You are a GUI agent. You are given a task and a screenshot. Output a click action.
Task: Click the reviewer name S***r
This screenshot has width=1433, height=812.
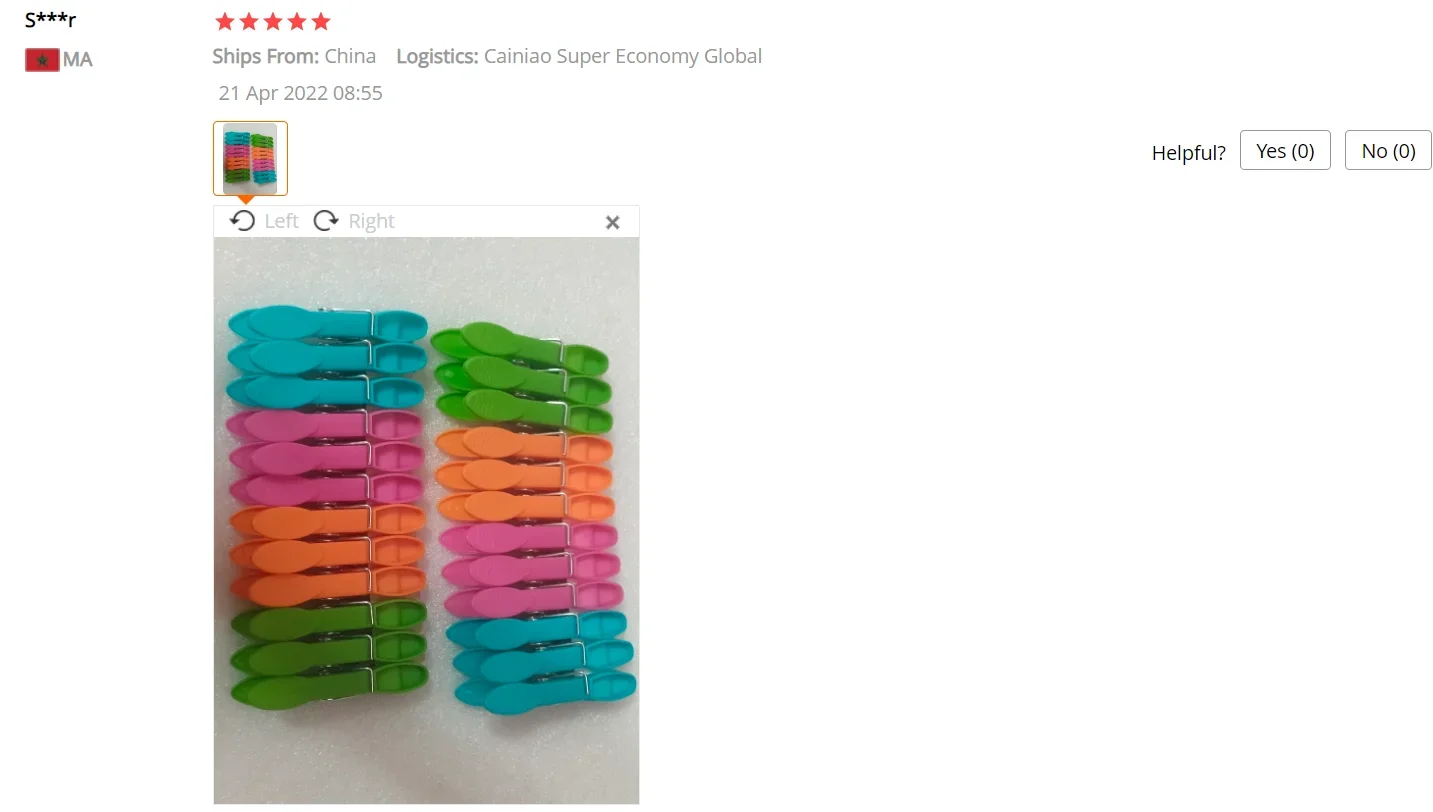[50, 20]
